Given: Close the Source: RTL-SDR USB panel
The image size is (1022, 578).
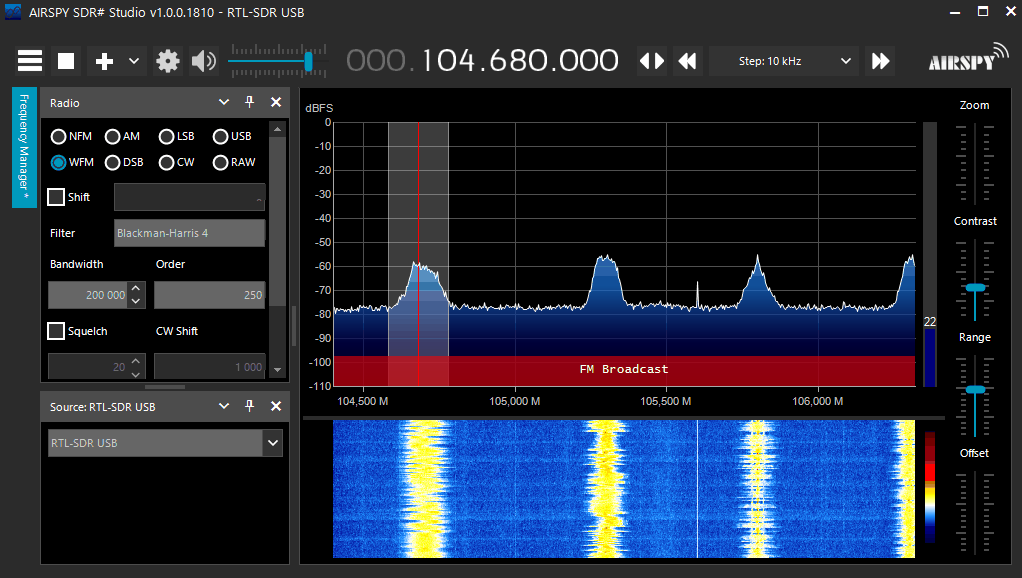Looking at the screenshot, I should (x=276, y=406).
